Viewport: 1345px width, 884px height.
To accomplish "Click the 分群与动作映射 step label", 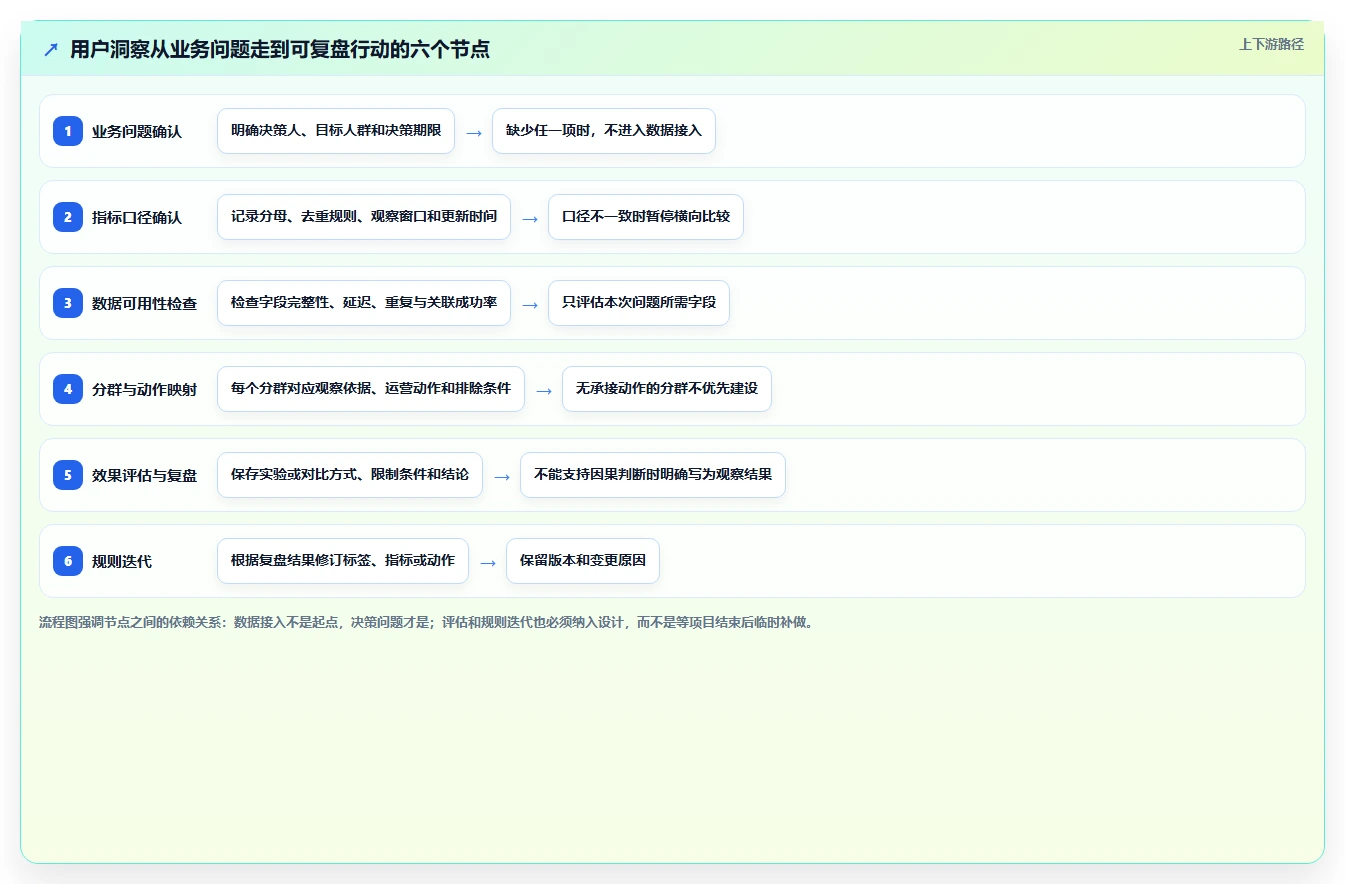I will tap(144, 389).
